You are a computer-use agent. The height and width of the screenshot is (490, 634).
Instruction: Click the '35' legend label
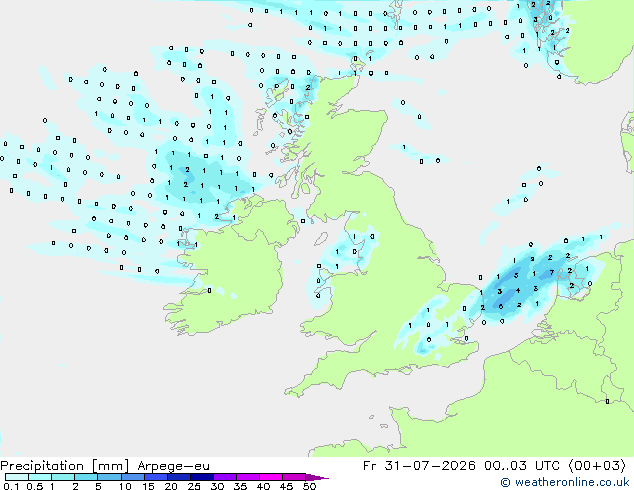(x=240, y=486)
